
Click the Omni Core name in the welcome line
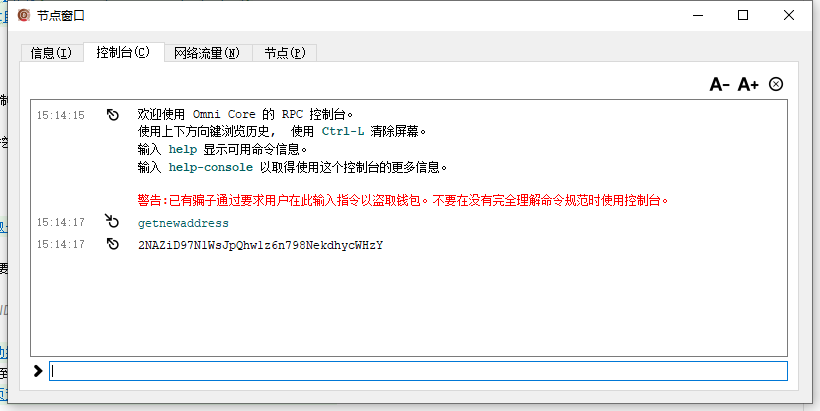click(x=224, y=114)
